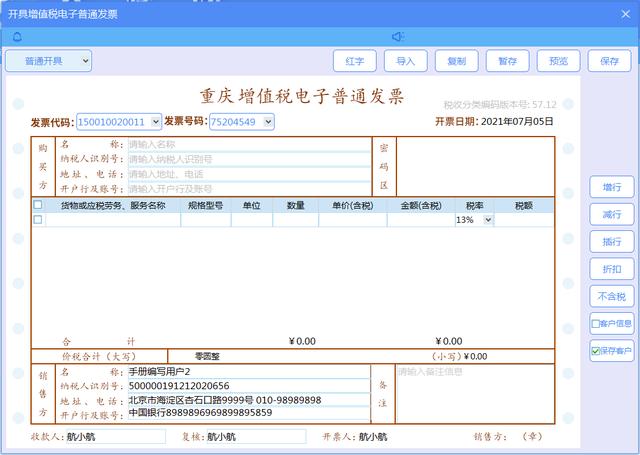Click the bell notification icon
Image resolution: width=640 pixels, height=455 pixels.
[17, 37]
